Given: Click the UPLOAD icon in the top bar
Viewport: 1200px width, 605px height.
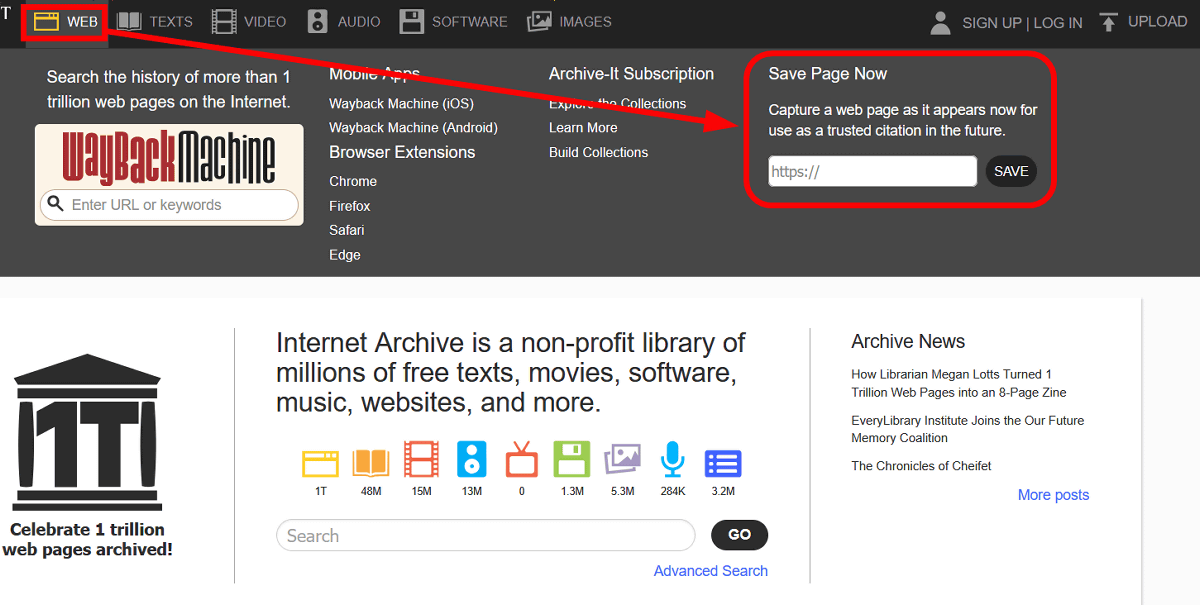Looking at the screenshot, I should (1108, 22).
